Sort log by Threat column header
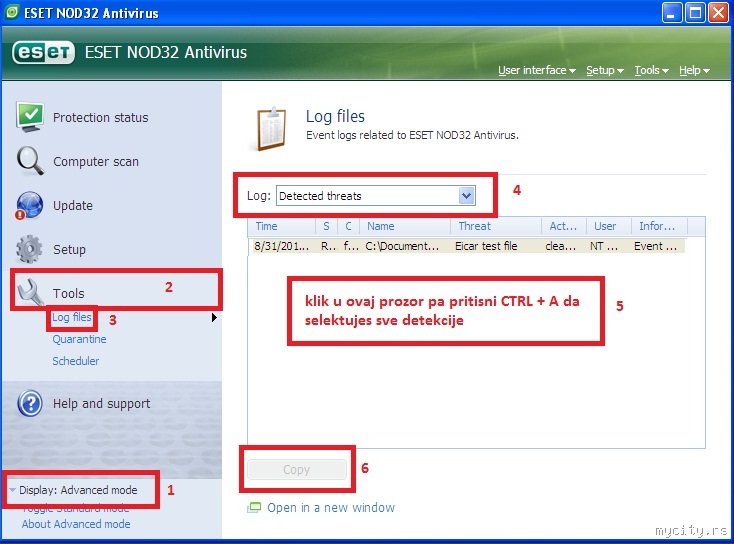Viewport: 734px width, 544px height. pos(496,226)
